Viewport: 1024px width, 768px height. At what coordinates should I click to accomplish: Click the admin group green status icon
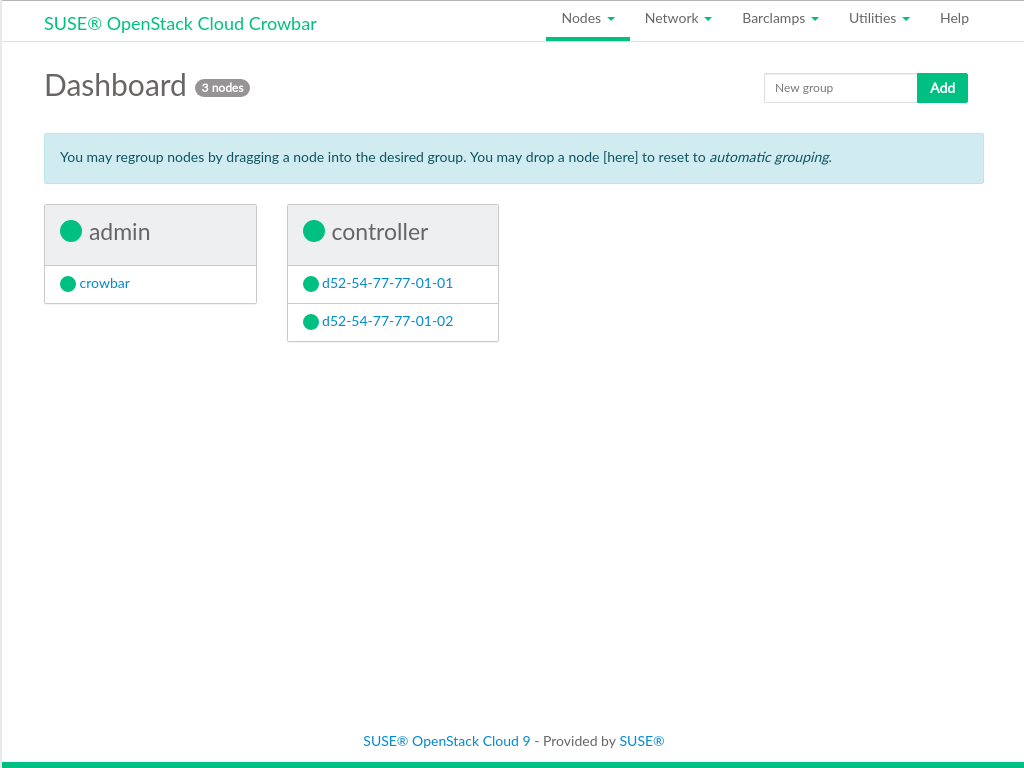(x=71, y=231)
